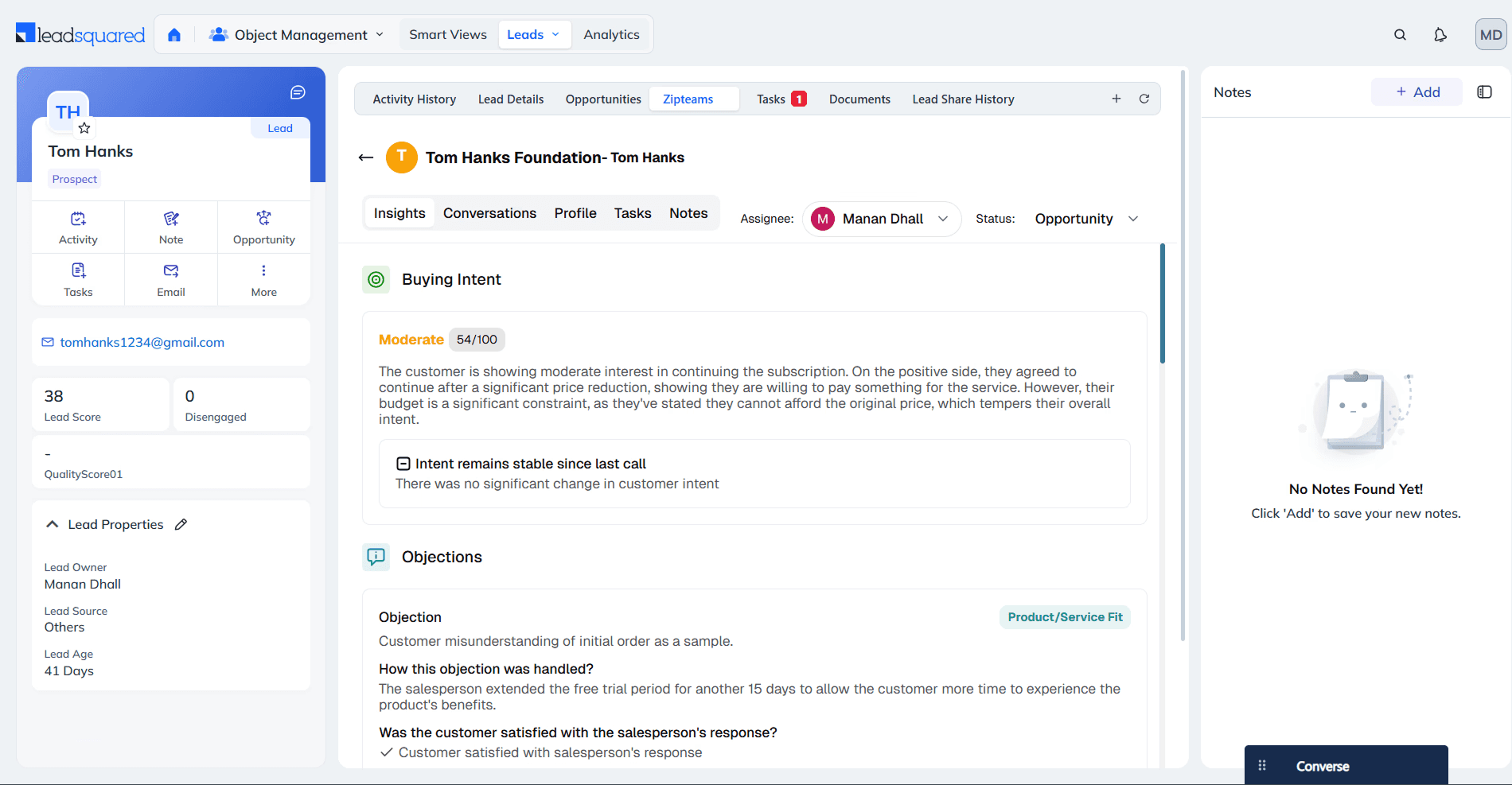
Task: Collapse the Lead Properties section
Action: 53,524
